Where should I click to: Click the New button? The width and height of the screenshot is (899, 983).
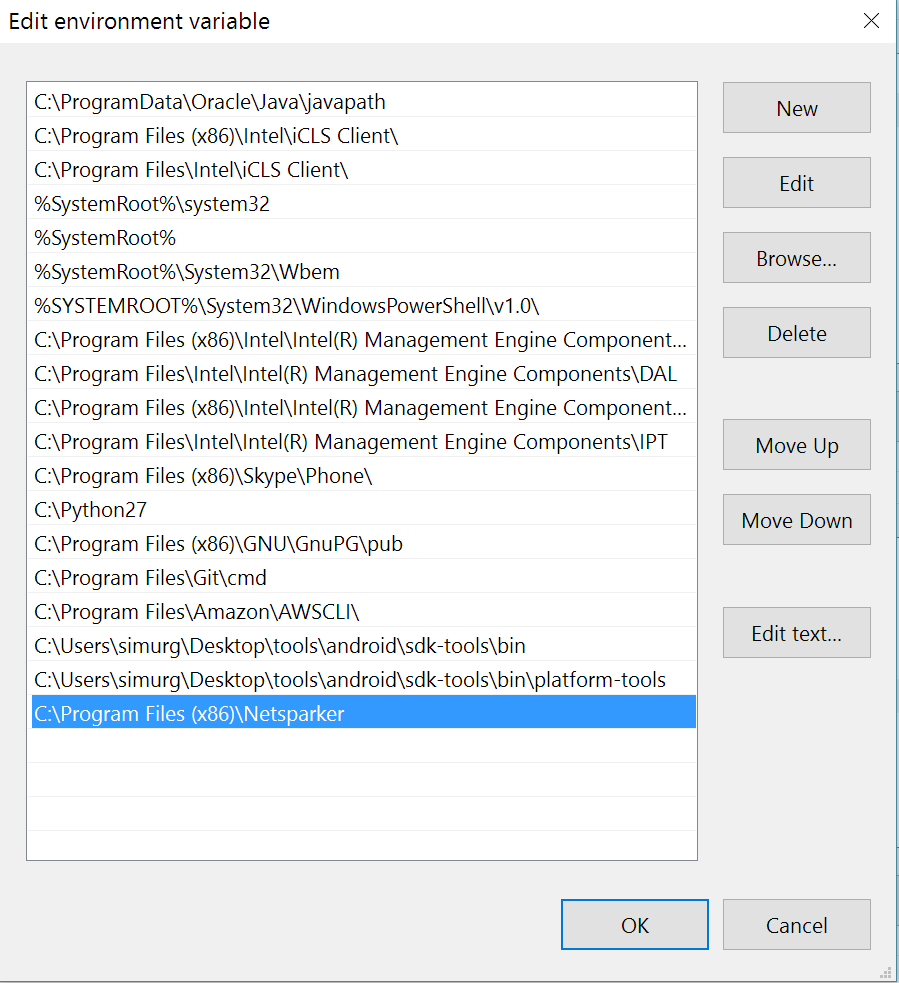point(796,107)
